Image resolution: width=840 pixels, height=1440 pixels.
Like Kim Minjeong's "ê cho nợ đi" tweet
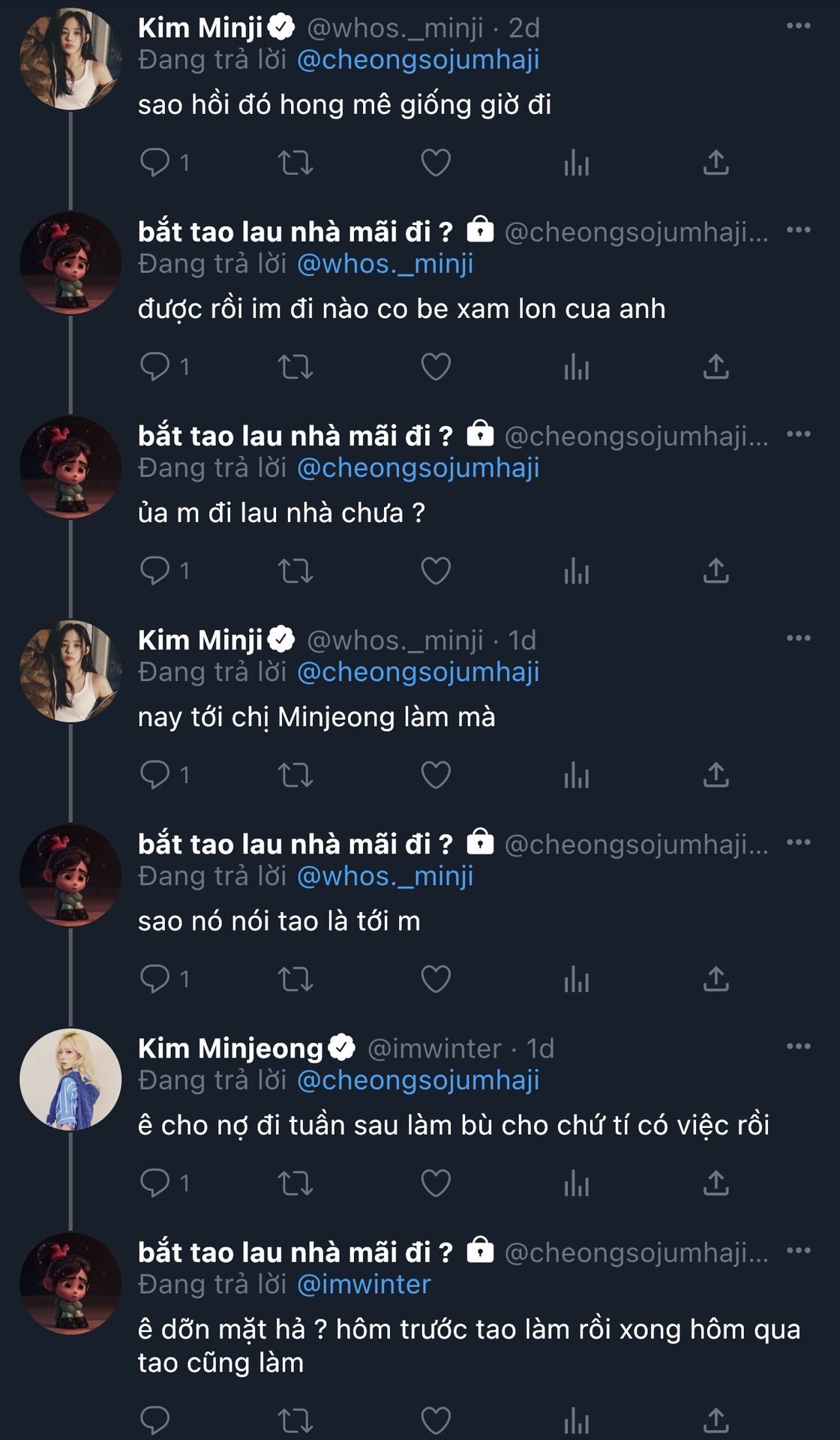pyautogui.click(x=435, y=1183)
